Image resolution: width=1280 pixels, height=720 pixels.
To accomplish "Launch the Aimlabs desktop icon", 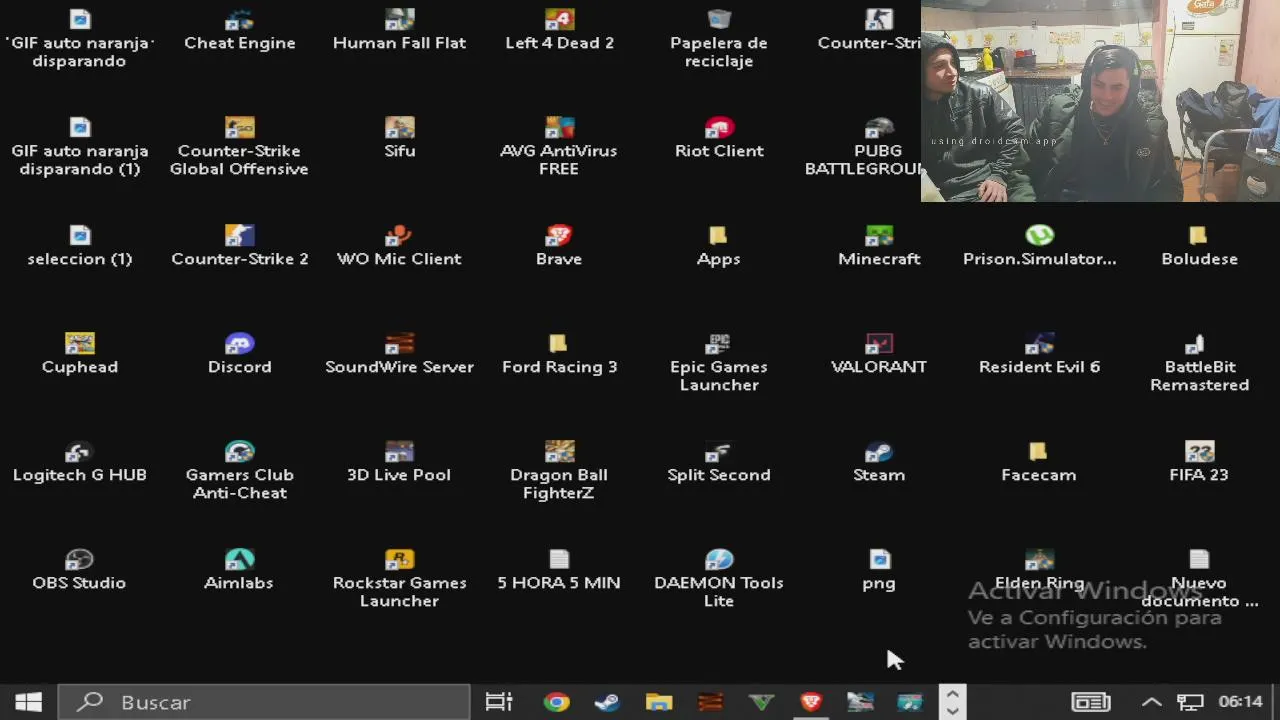I will point(239,570).
